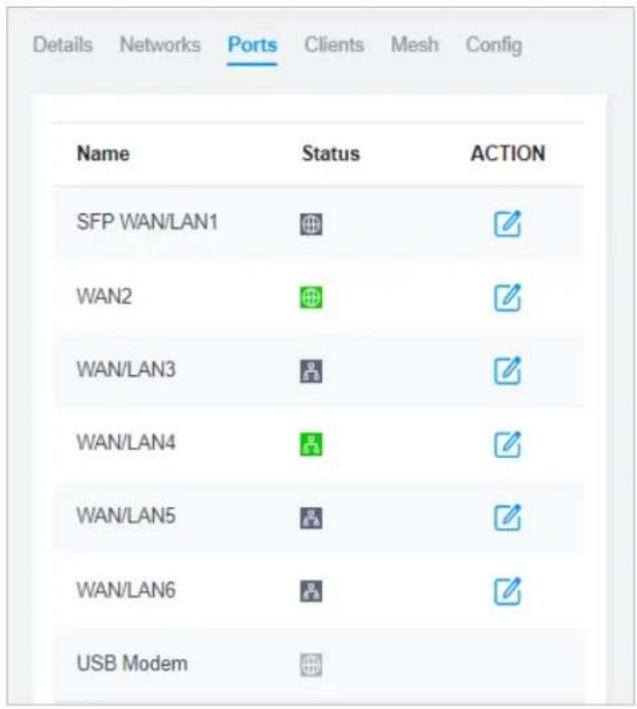Screen dimensions: 637x709
Task: Select the WAN/LAN6 port name
Action: (x=126, y=590)
